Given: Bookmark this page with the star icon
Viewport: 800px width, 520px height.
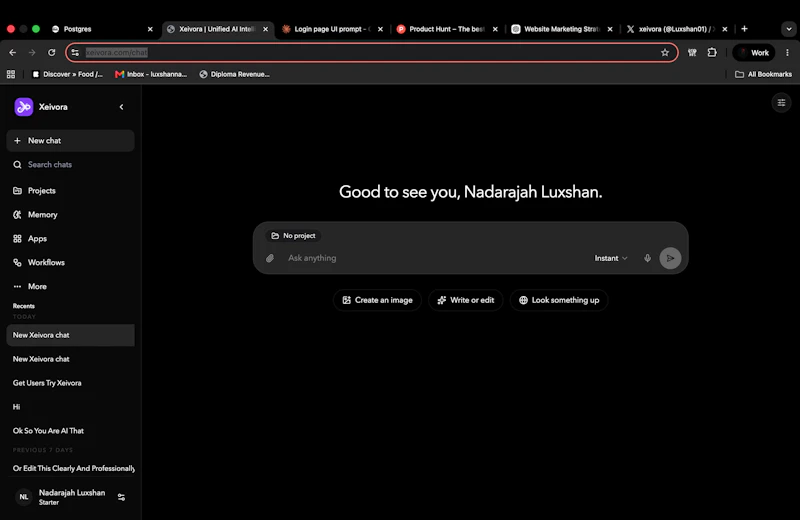Looking at the screenshot, I should tap(665, 53).
